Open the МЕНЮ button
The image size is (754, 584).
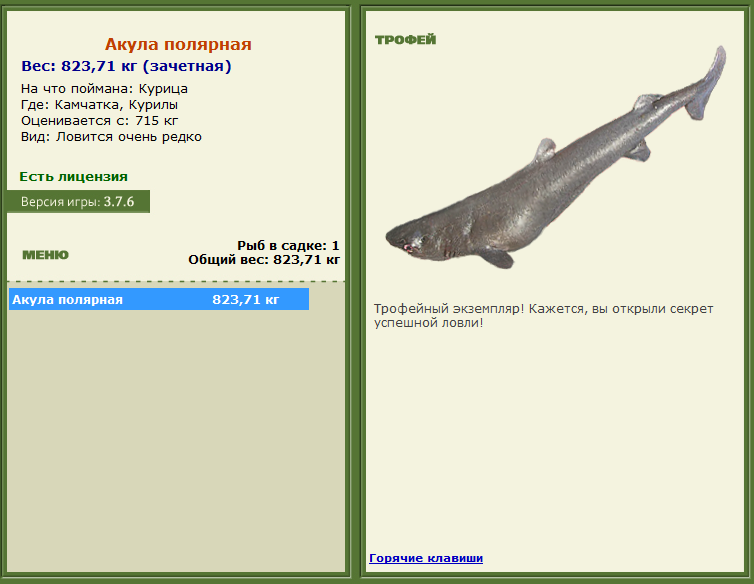click(46, 254)
